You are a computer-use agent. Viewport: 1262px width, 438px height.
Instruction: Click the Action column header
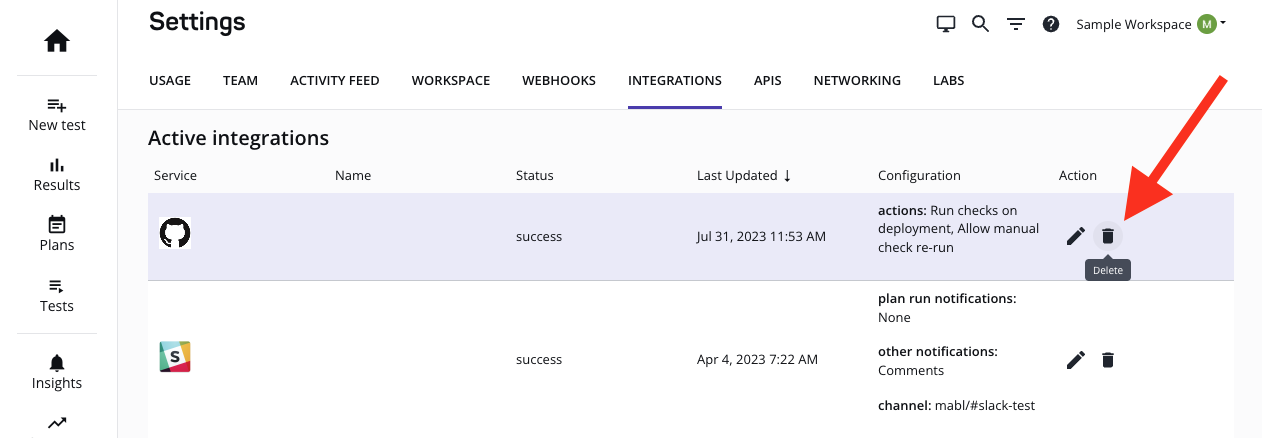click(1078, 175)
